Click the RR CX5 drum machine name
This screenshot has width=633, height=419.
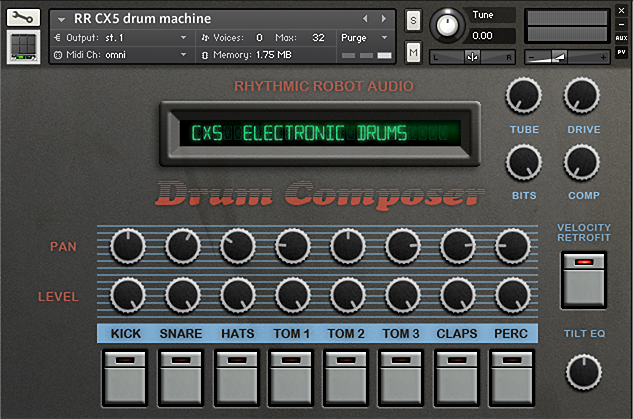143,19
